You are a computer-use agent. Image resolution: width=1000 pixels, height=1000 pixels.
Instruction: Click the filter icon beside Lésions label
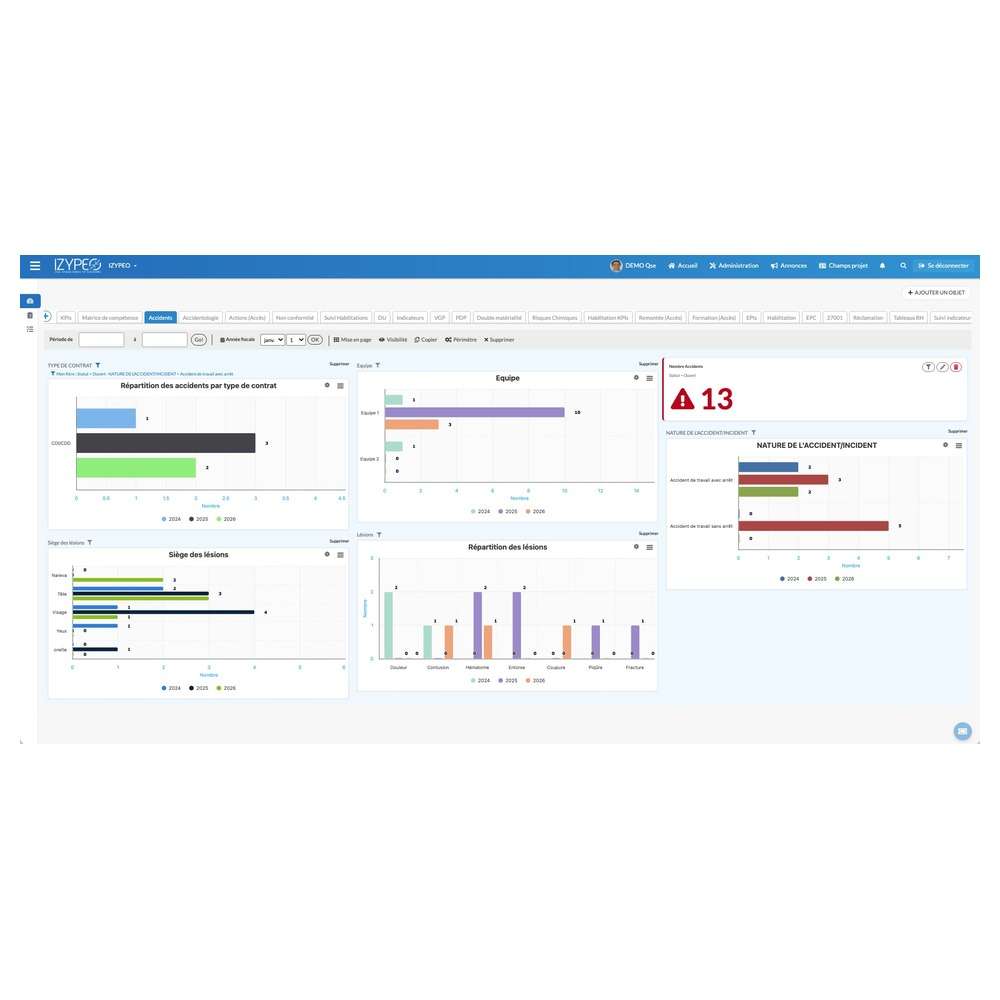tap(379, 534)
